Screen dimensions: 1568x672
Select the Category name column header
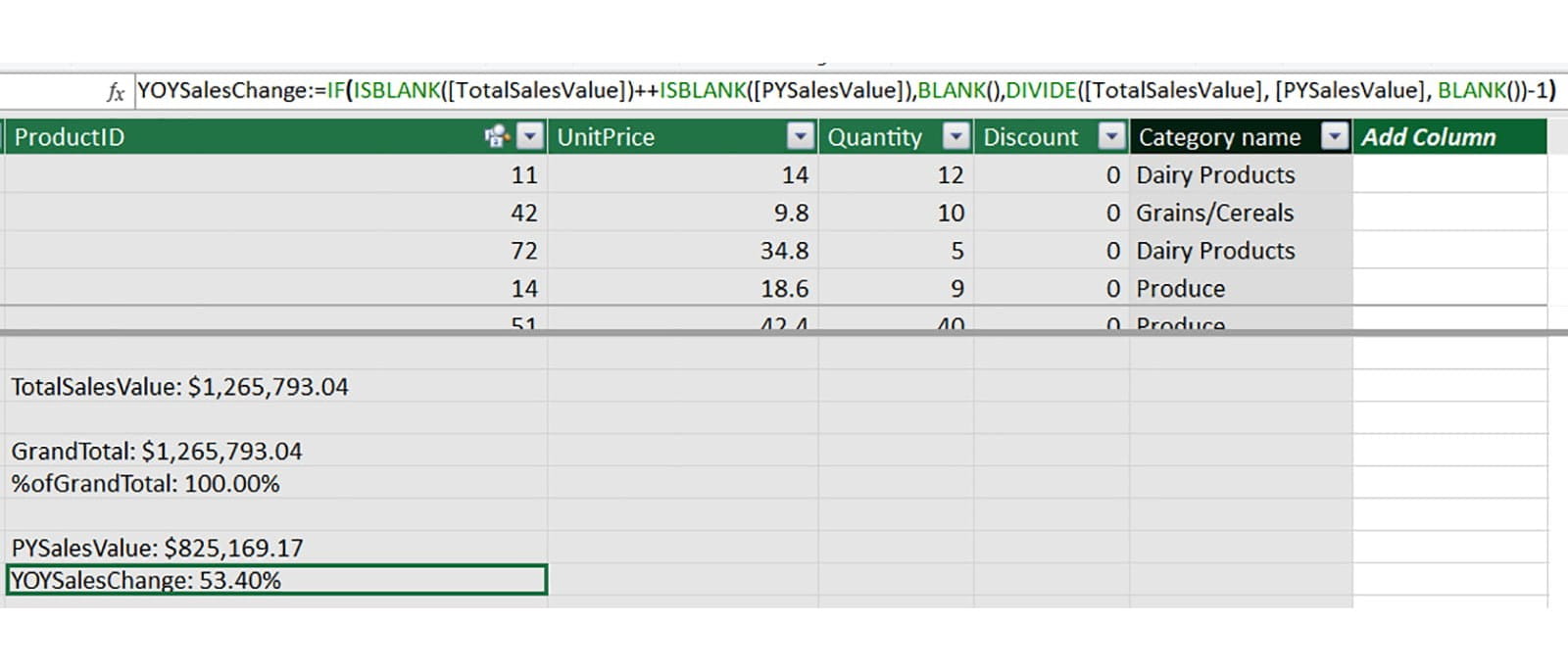point(1219,137)
